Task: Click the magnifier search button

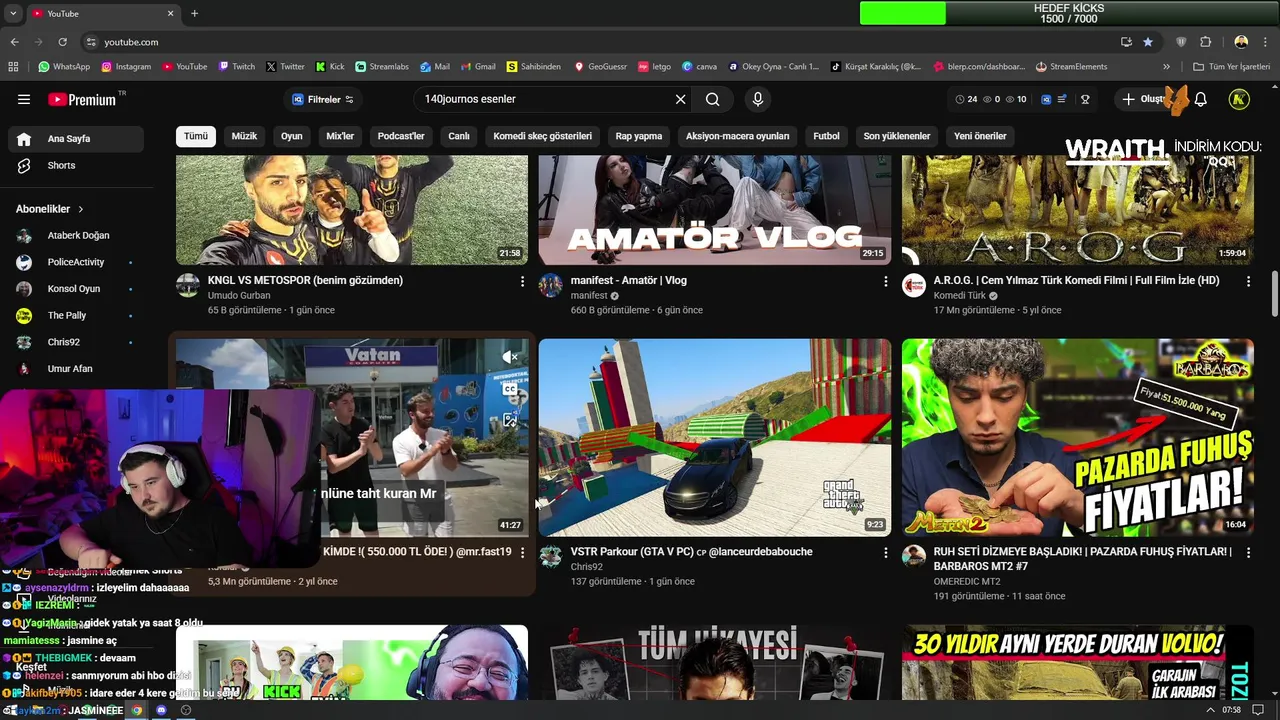Action: (x=712, y=99)
